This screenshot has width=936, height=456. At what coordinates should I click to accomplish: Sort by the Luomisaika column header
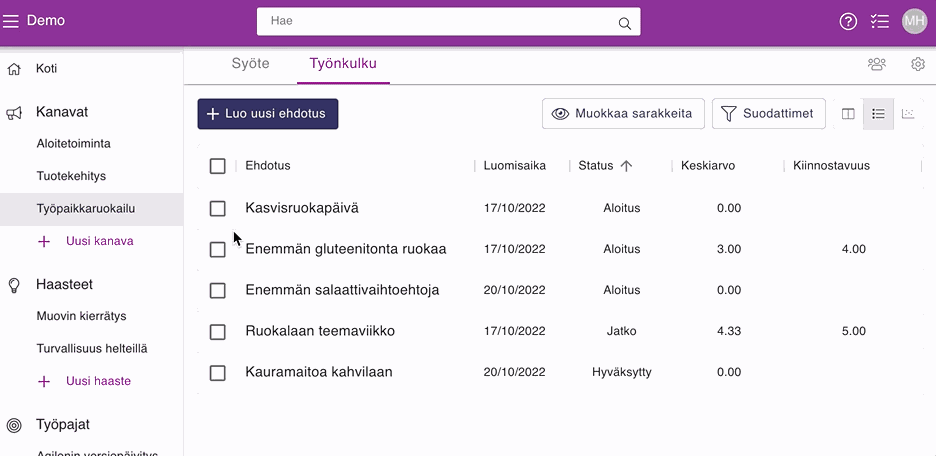click(x=515, y=166)
